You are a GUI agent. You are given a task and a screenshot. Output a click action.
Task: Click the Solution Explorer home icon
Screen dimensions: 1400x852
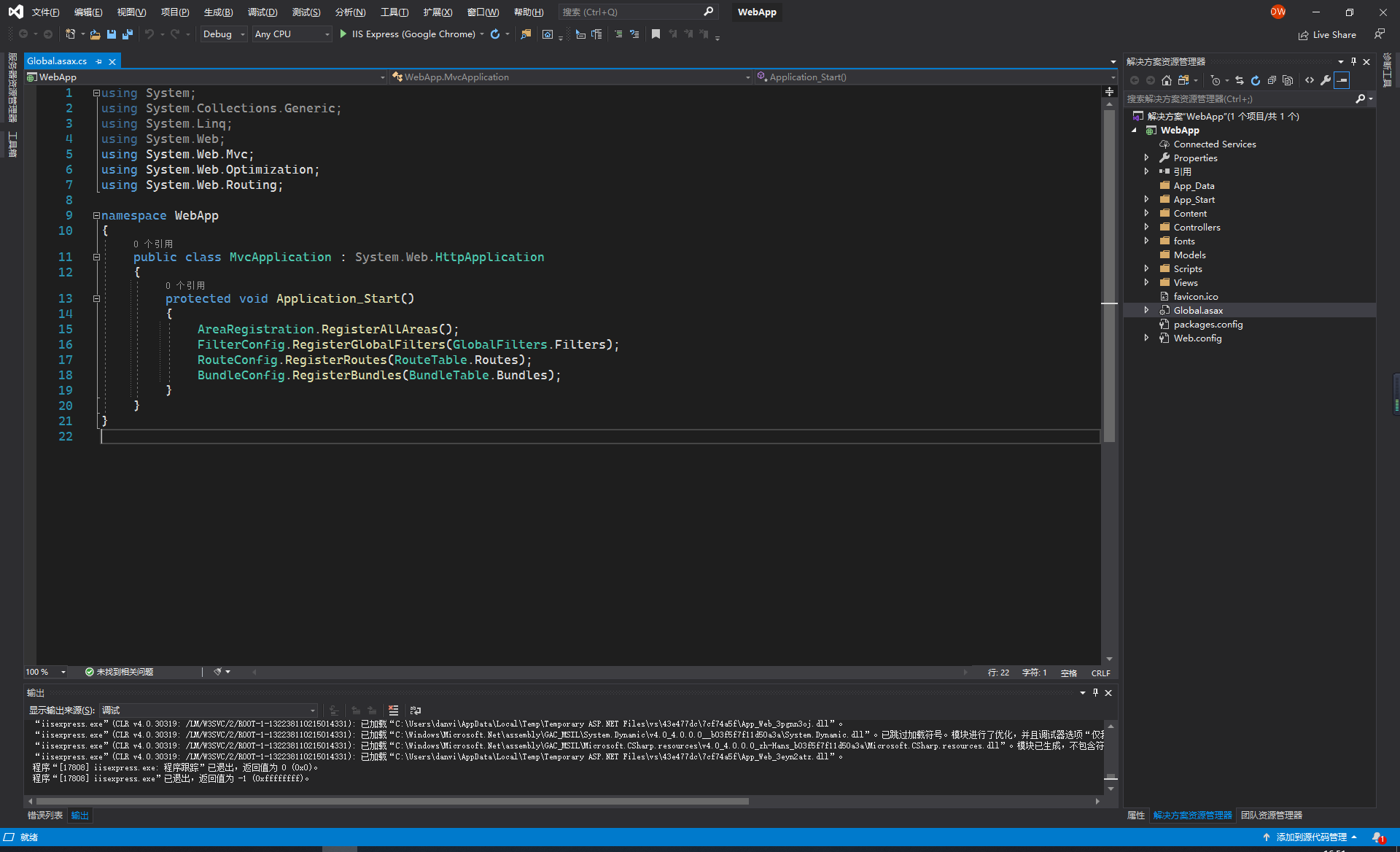[x=1167, y=80]
